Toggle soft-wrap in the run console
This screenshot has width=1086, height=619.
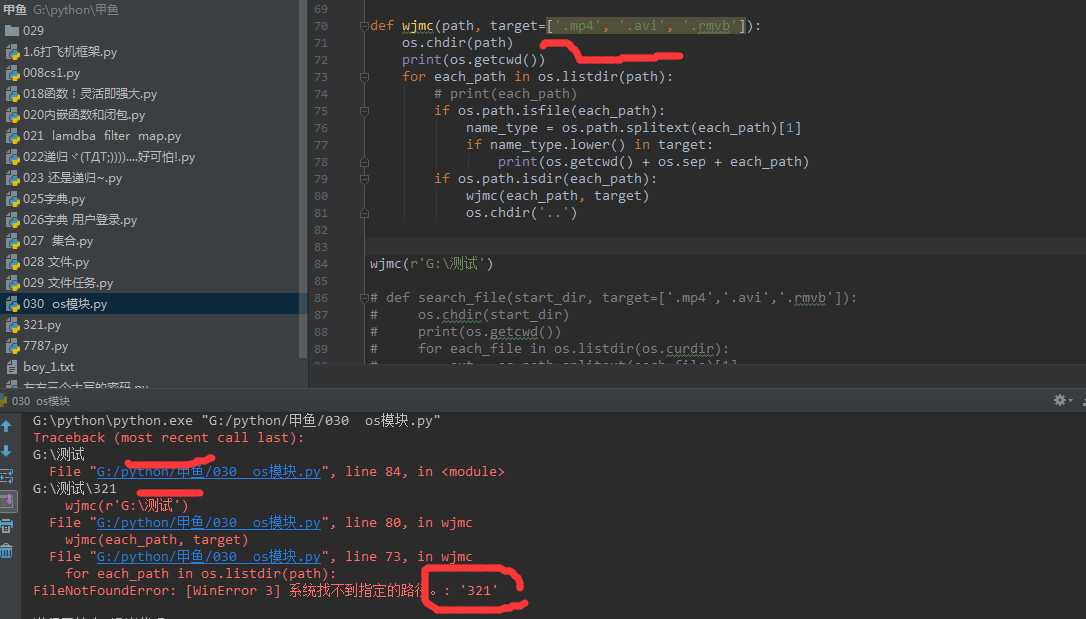point(7,476)
